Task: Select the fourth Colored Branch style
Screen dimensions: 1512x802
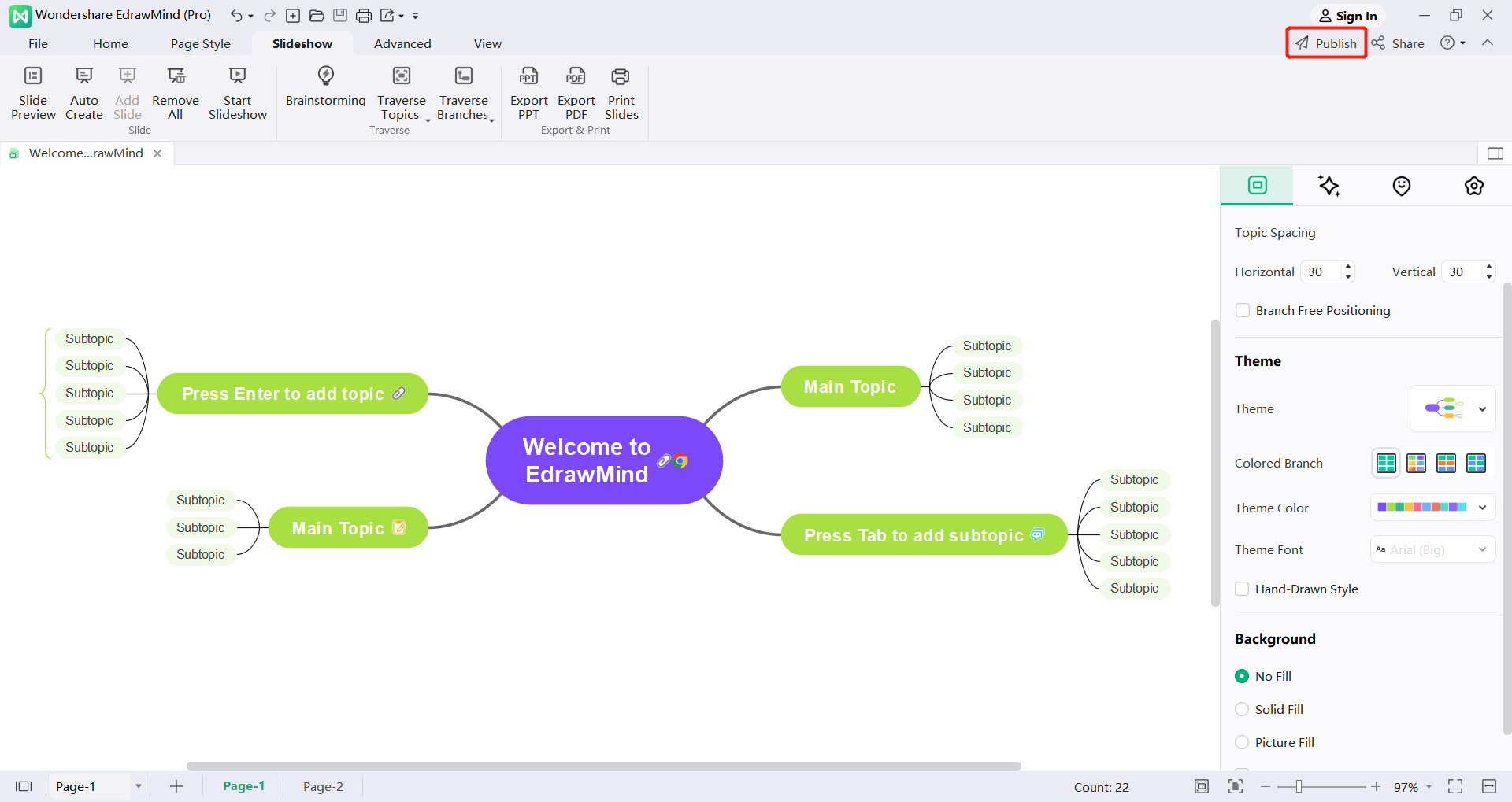Action: click(1476, 463)
